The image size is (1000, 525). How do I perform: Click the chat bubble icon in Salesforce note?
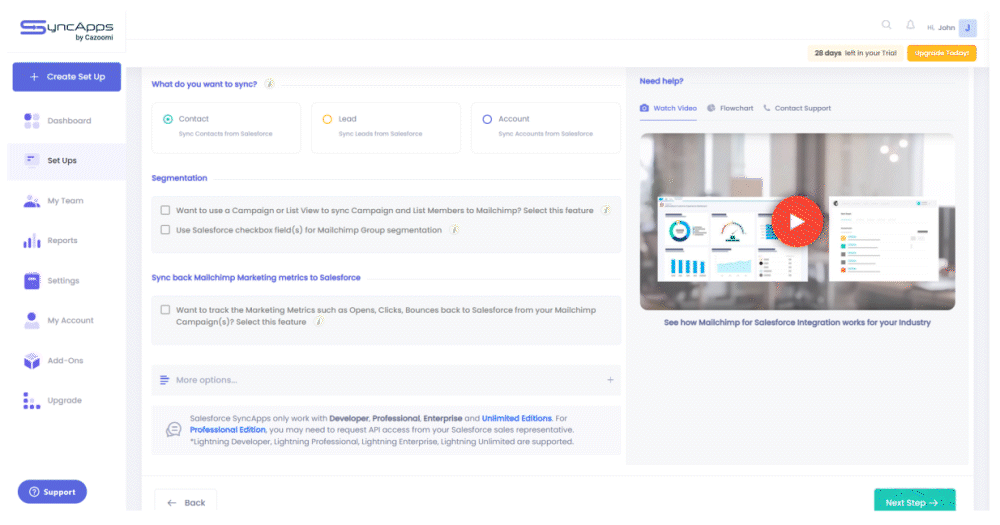pyautogui.click(x=173, y=429)
